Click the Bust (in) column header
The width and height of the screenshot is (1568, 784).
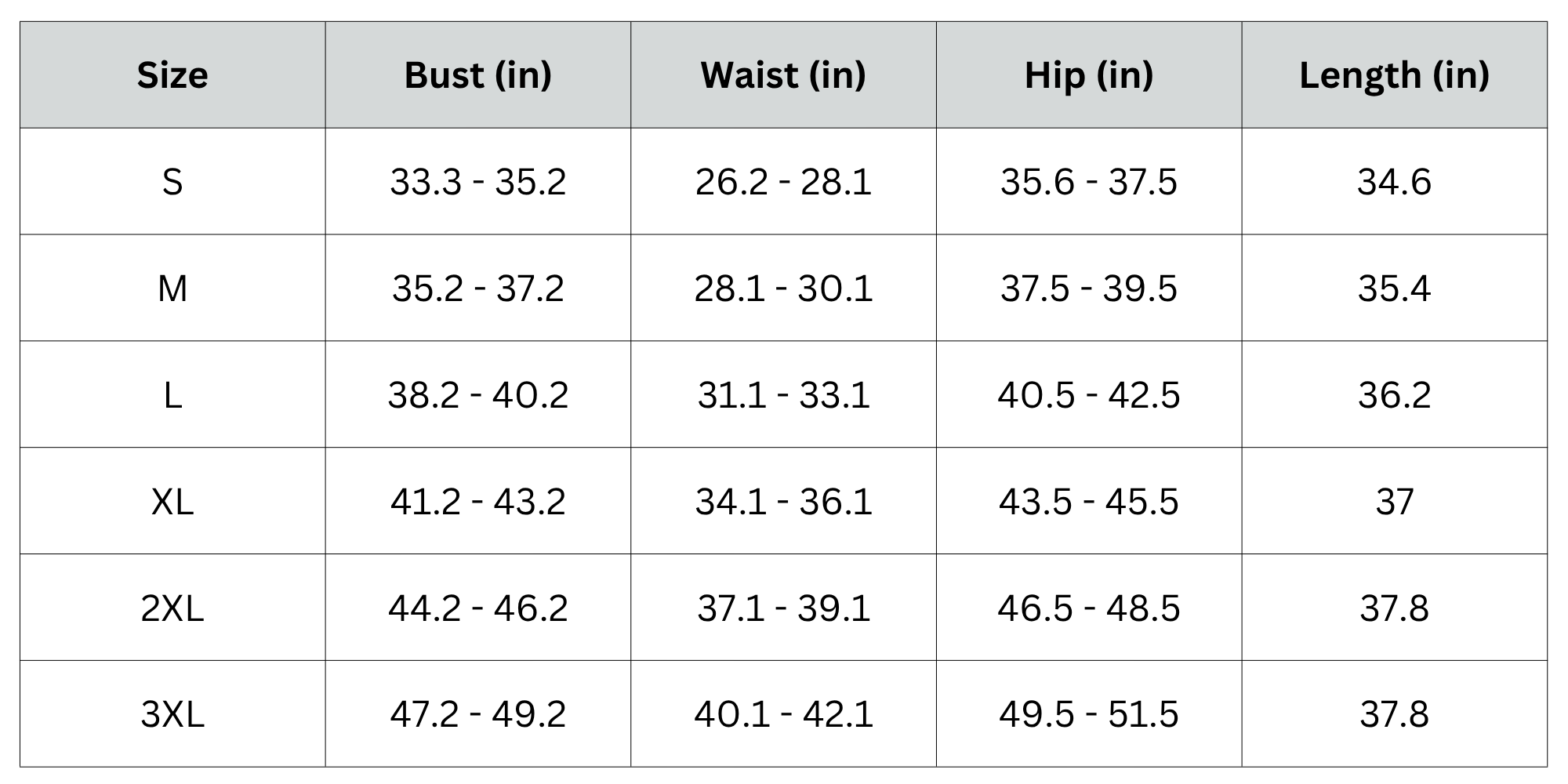pyautogui.click(x=478, y=75)
